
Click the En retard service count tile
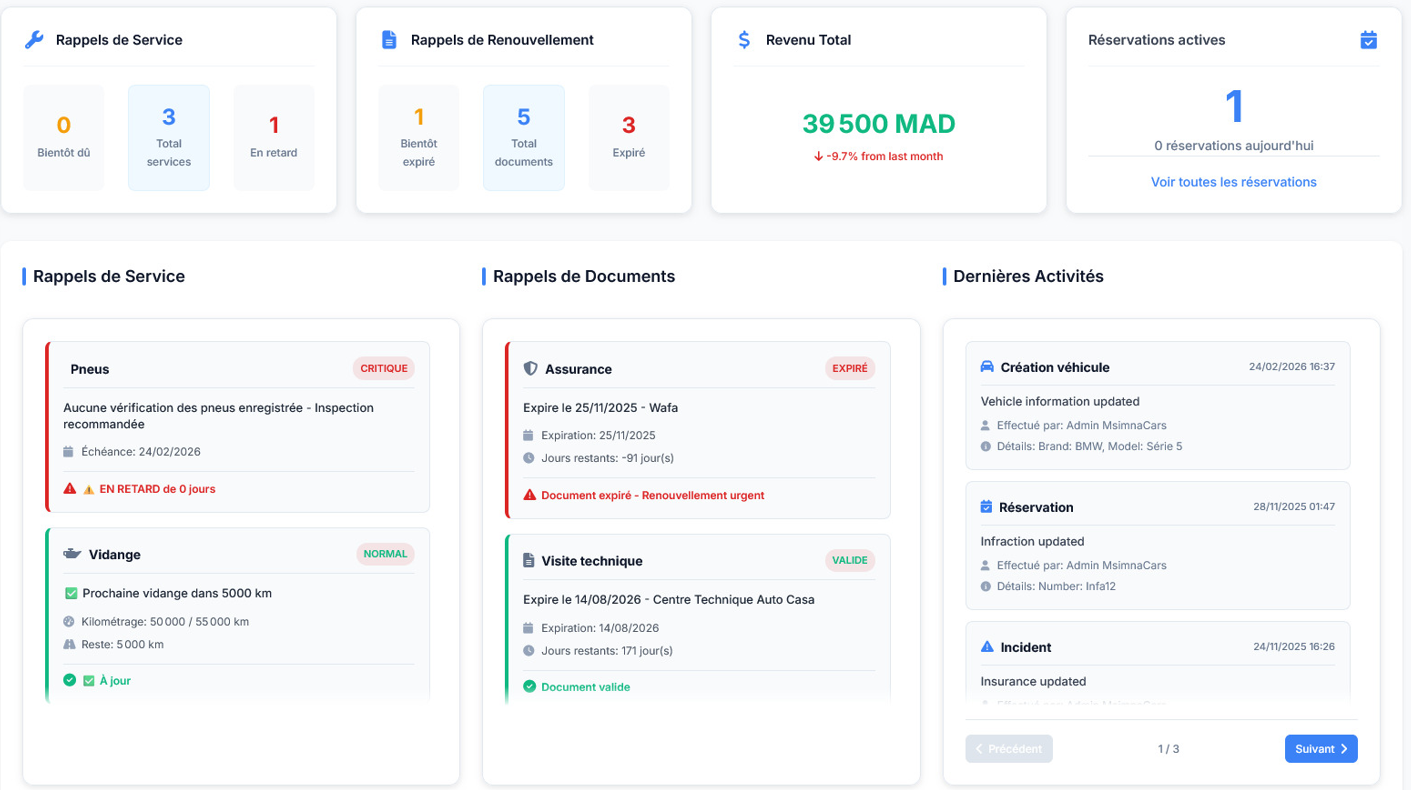click(274, 138)
